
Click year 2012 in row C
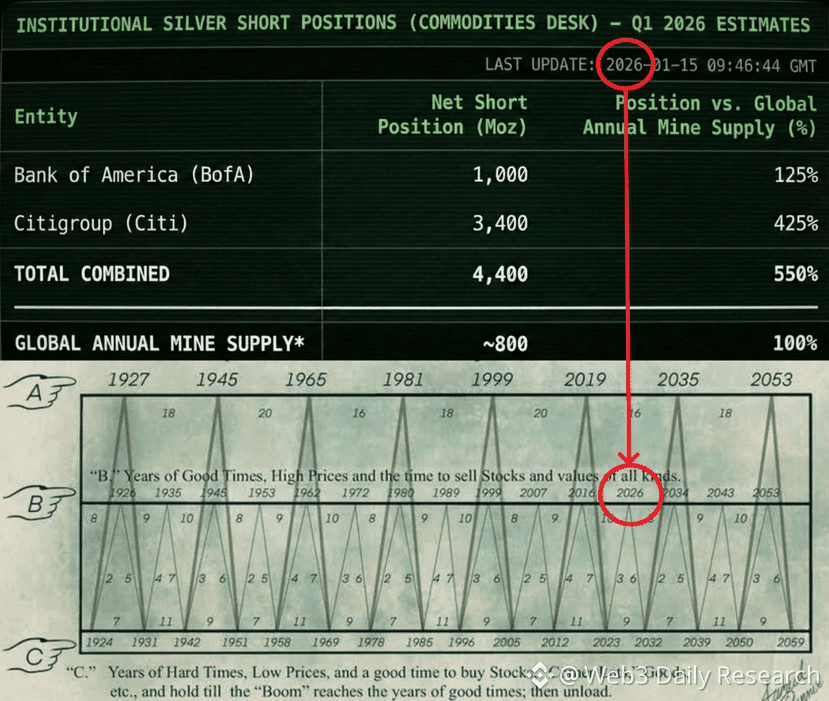[555, 642]
